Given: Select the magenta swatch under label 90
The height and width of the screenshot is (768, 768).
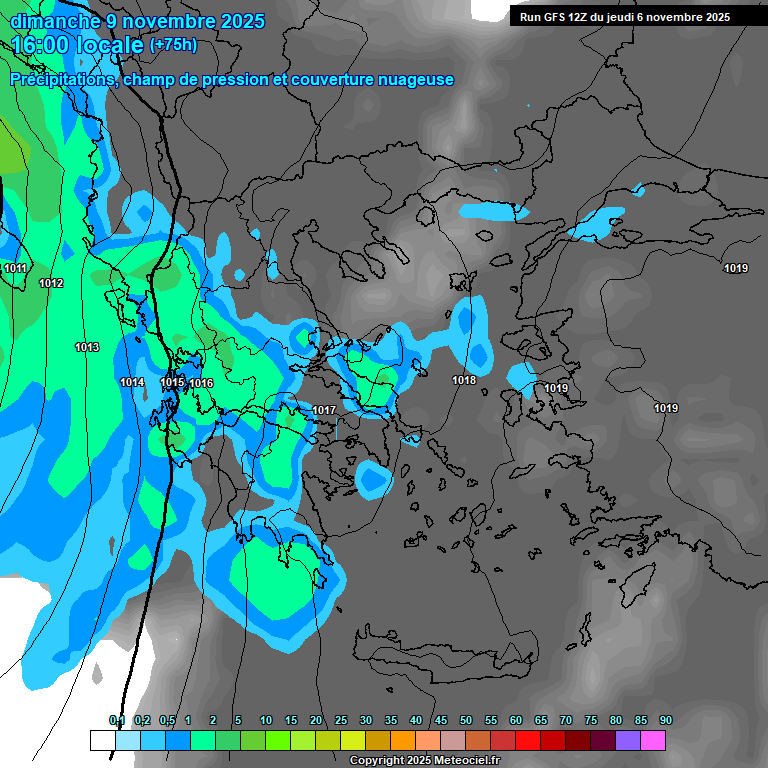Looking at the screenshot, I should [x=653, y=740].
